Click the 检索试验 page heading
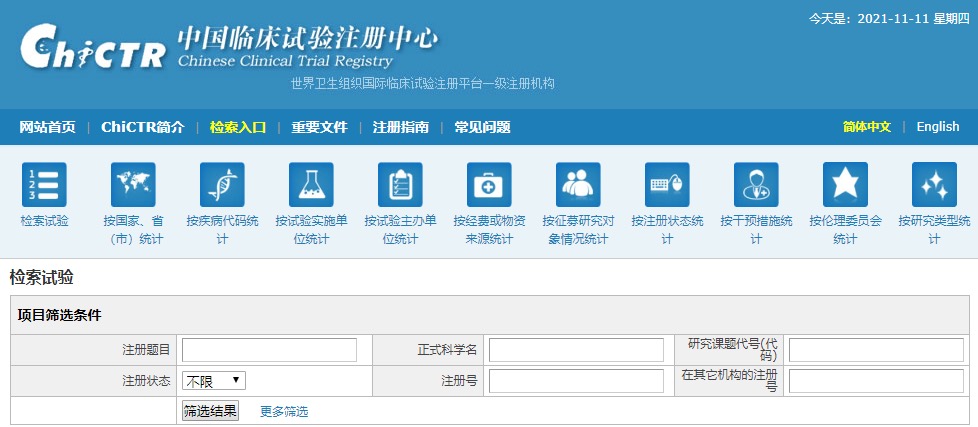The image size is (978, 427). 41,278
